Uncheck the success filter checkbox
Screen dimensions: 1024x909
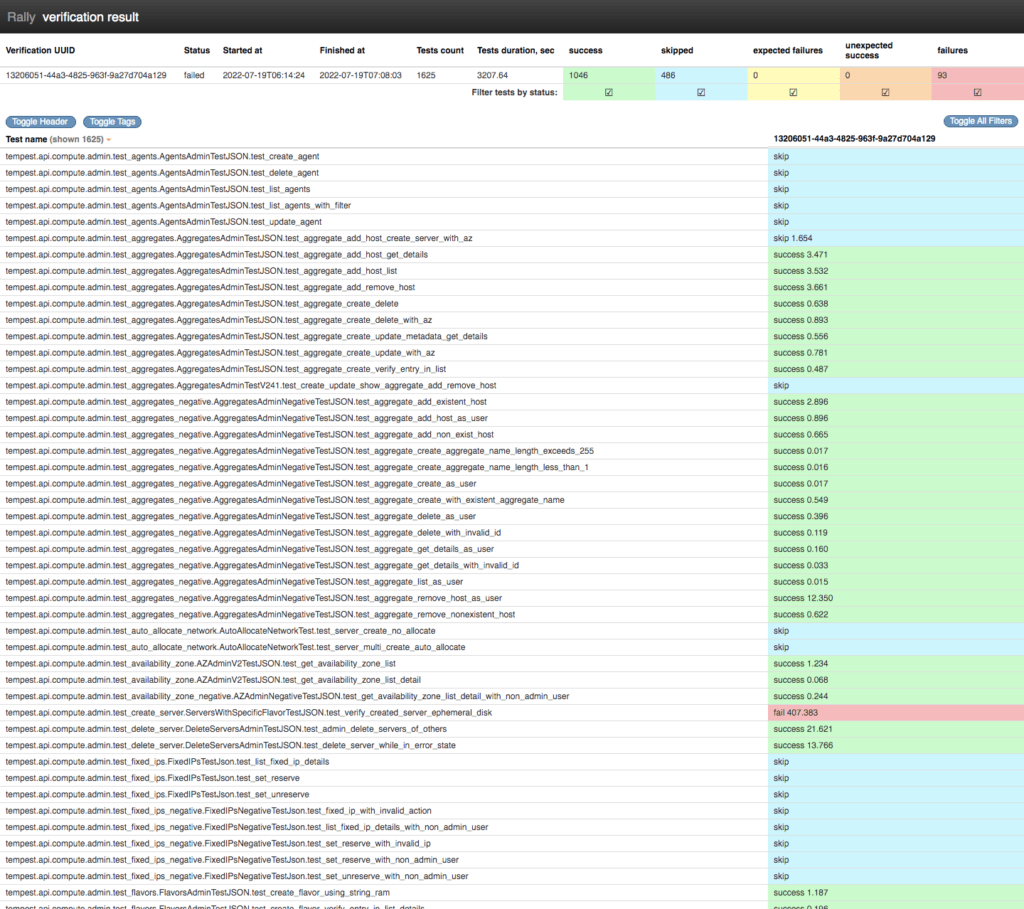pos(607,93)
